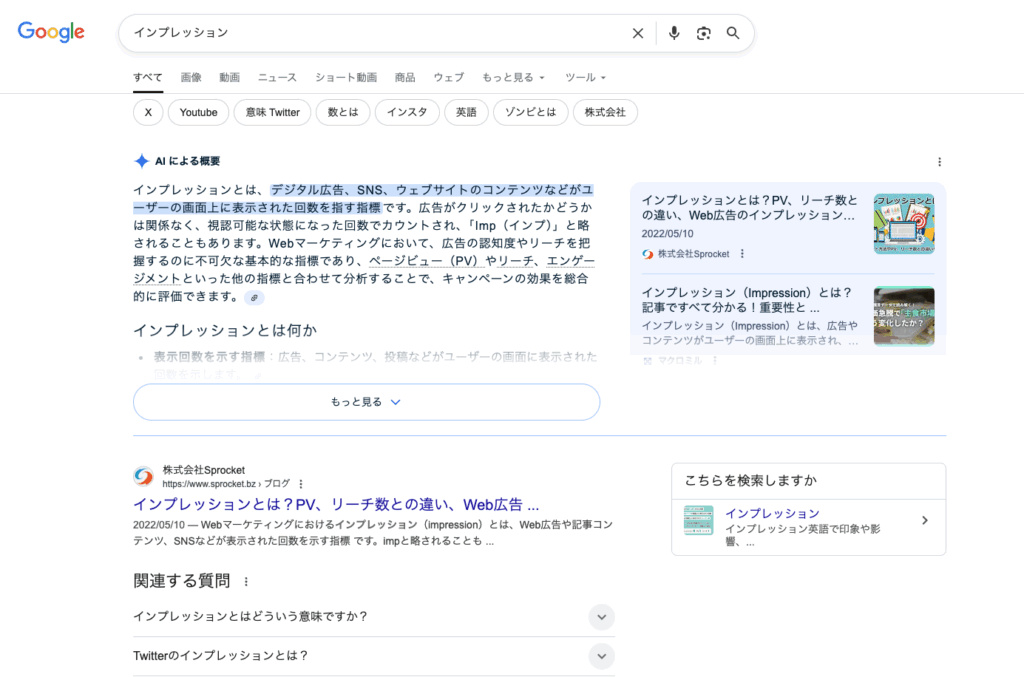Viewport: 1024px width, 677px height.
Task: Select the Youtube filter chip
Action: click(x=198, y=113)
